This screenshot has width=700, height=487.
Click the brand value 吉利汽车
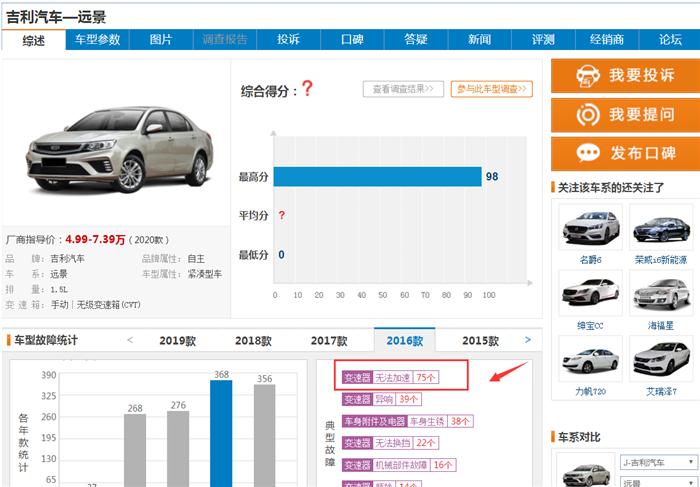point(67,258)
